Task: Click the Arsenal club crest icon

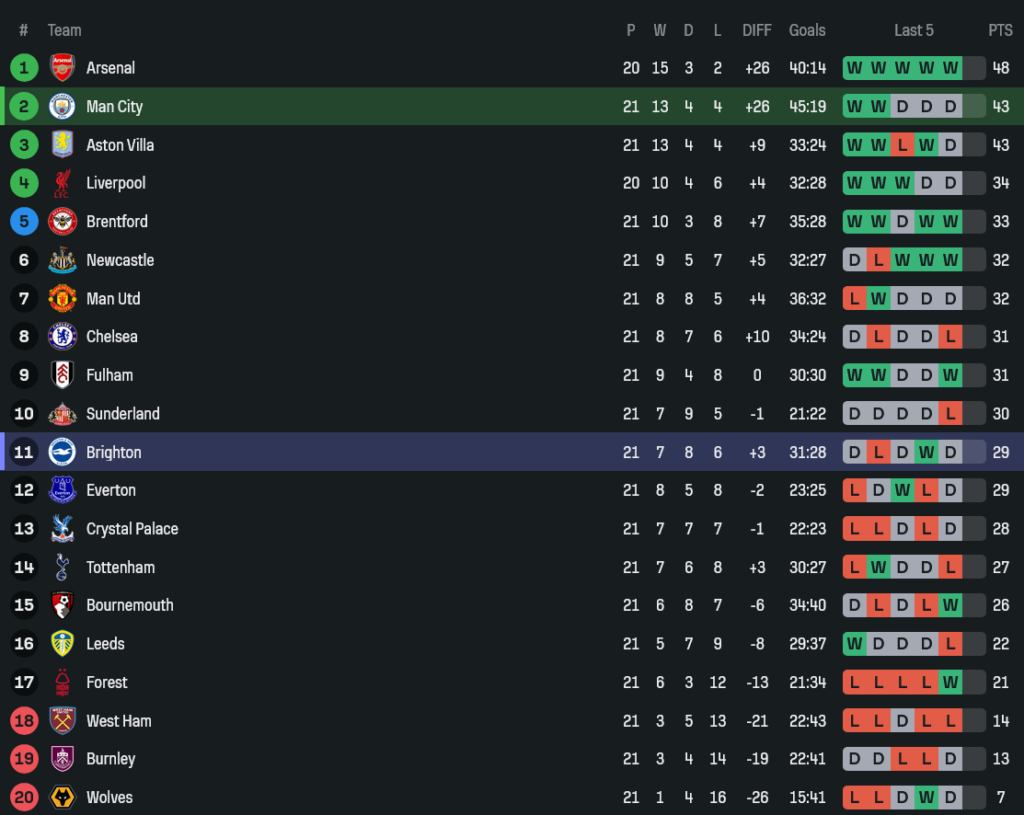Action: [x=62, y=68]
